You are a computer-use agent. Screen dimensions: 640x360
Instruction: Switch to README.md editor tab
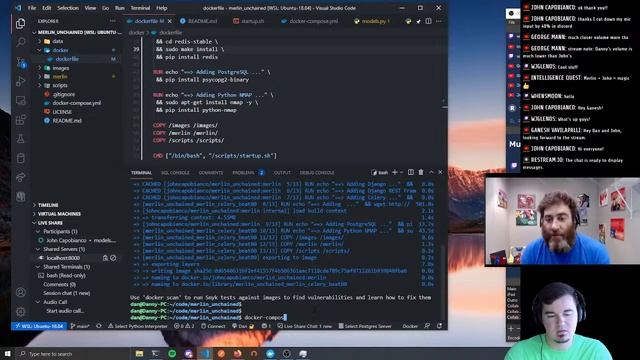[199, 21]
